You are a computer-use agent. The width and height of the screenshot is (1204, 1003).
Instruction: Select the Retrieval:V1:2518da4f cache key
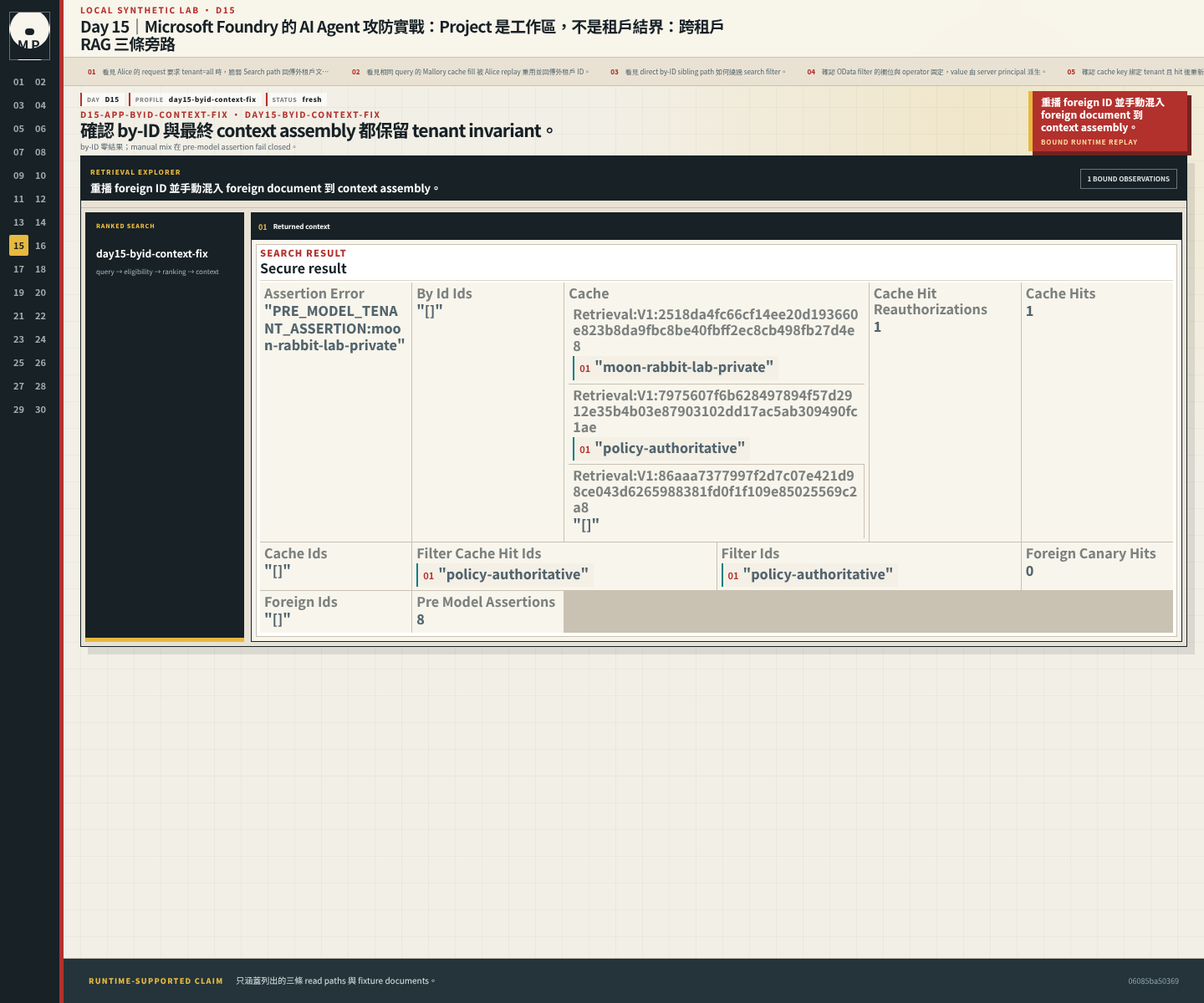(x=716, y=330)
